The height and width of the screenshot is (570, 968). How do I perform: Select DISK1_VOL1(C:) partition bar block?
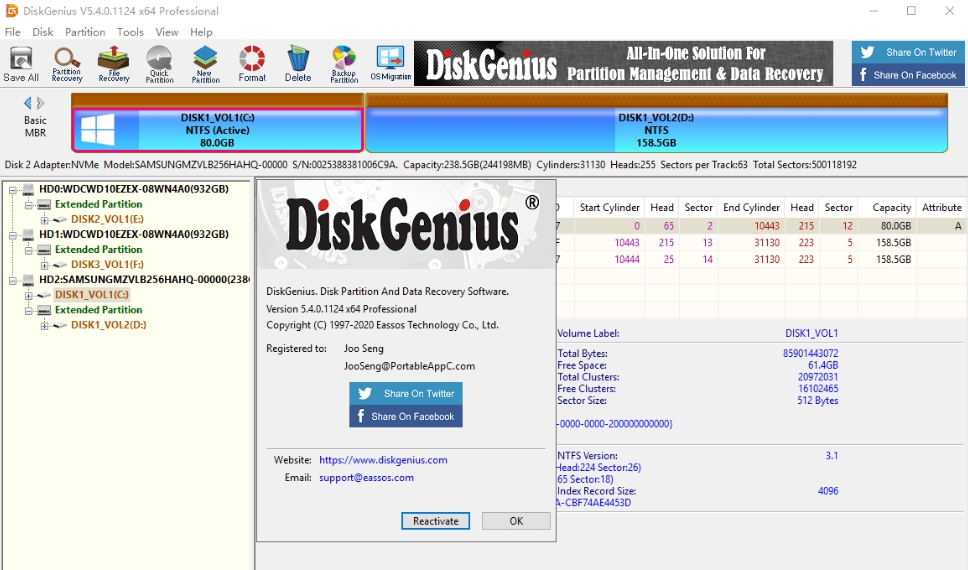(x=217, y=130)
